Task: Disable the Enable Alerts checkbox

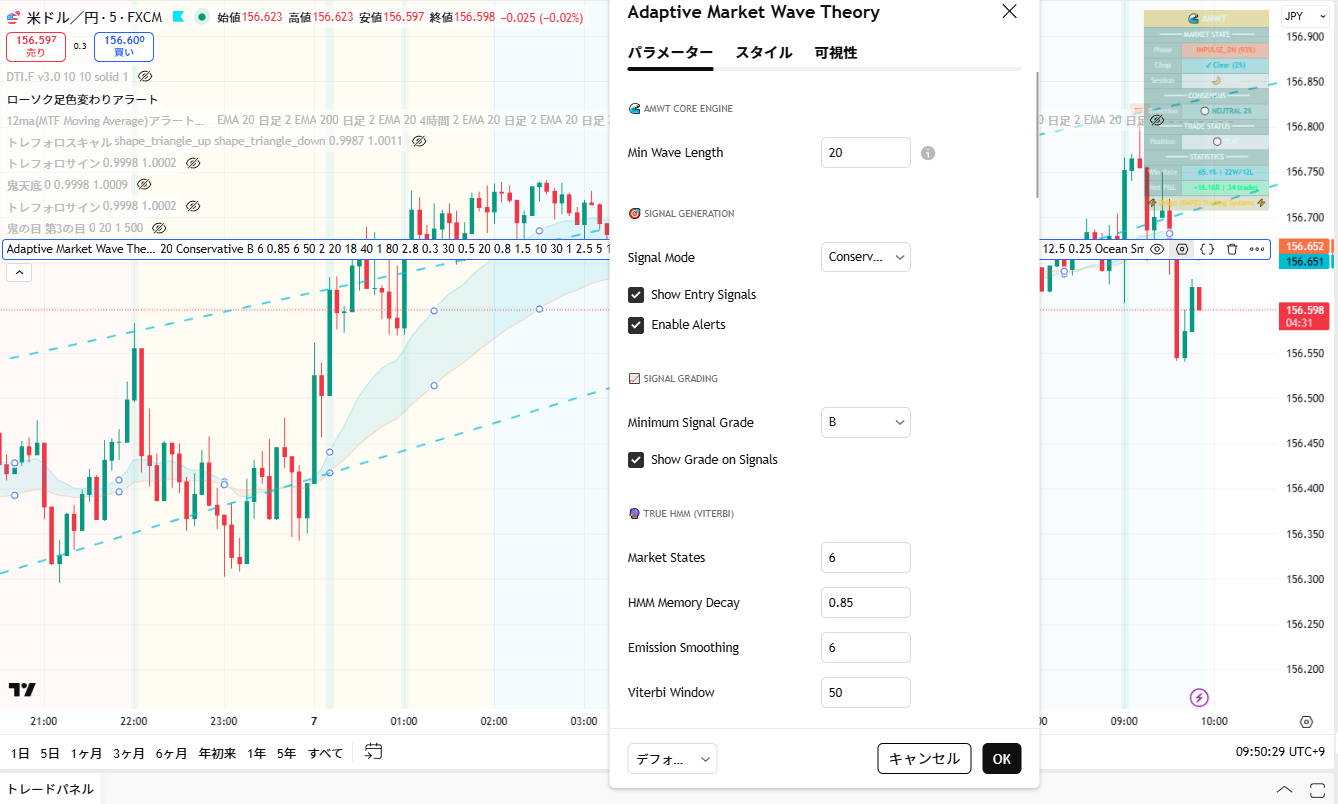Action: pos(636,325)
